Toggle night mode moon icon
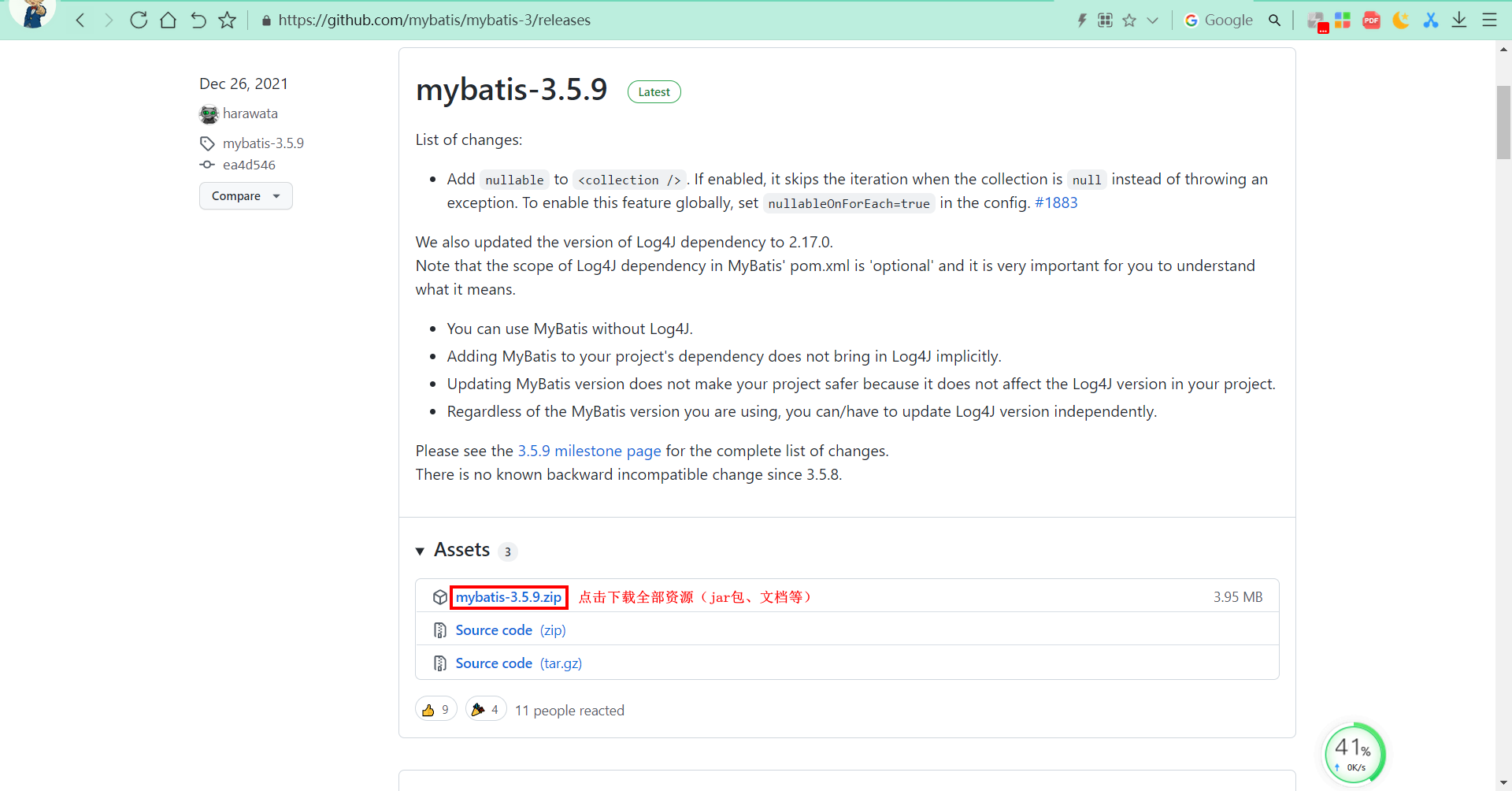This screenshot has height=791, width=1512. click(1401, 20)
